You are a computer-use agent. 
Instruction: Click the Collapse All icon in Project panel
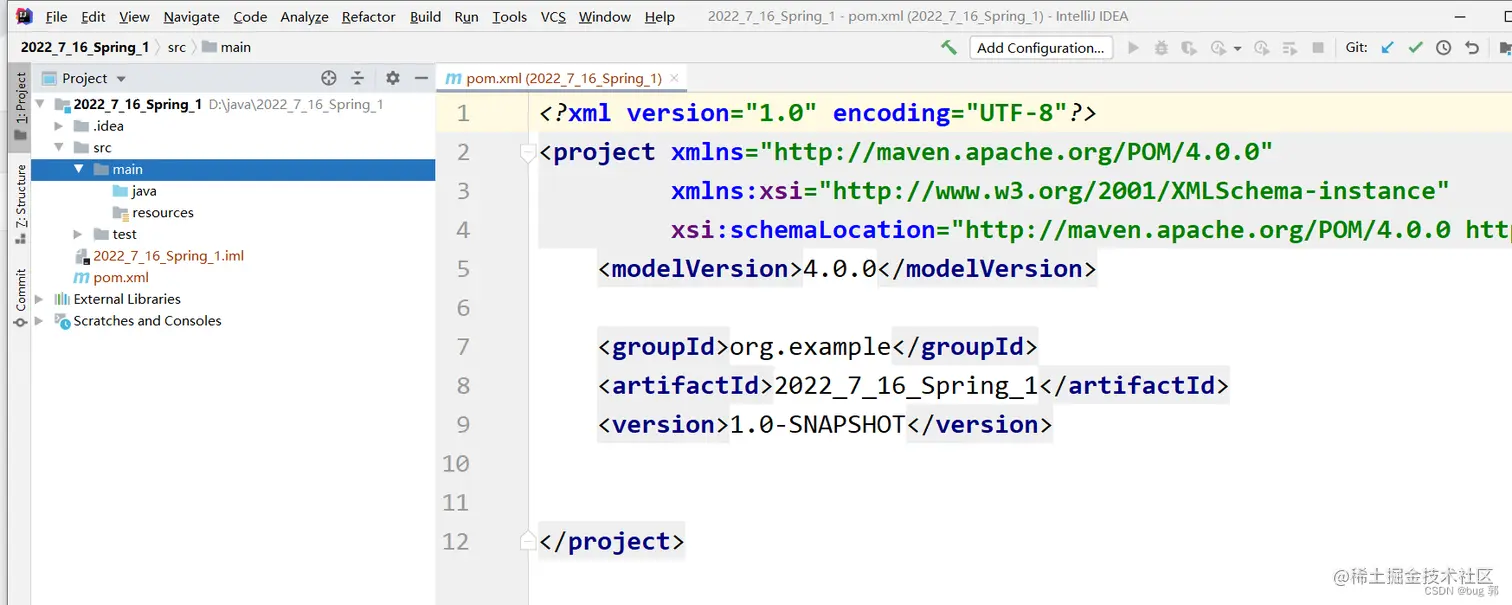(357, 78)
